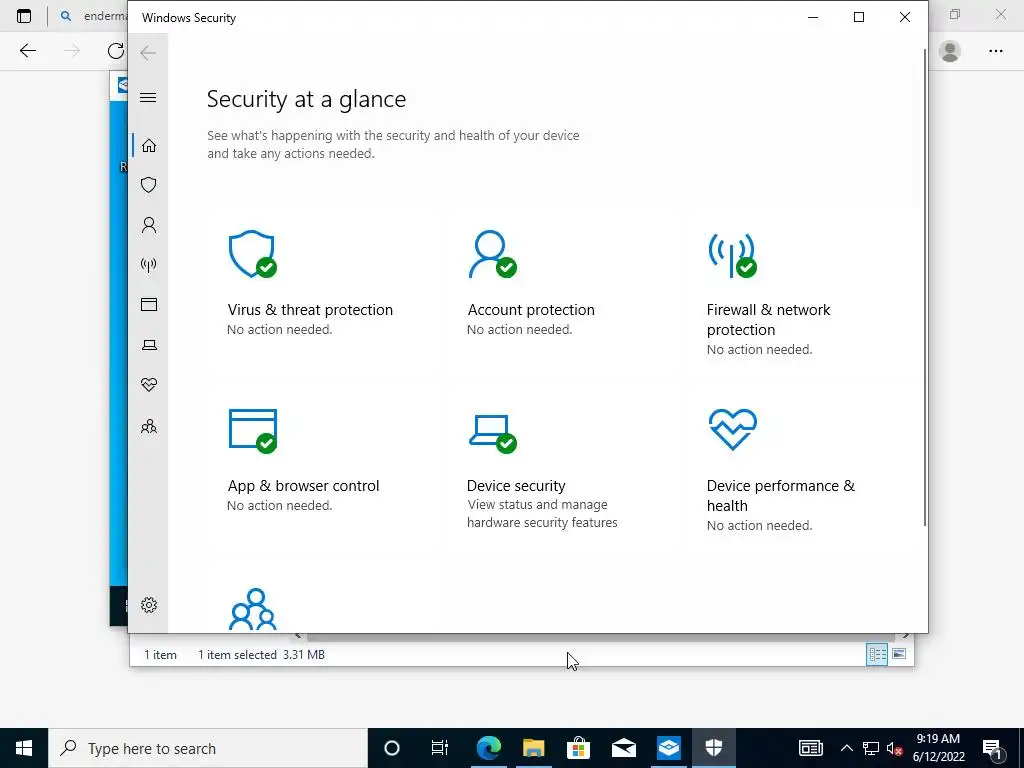1024x768 pixels.
Task: Click the App & browser control tile icon
Action: point(253,430)
